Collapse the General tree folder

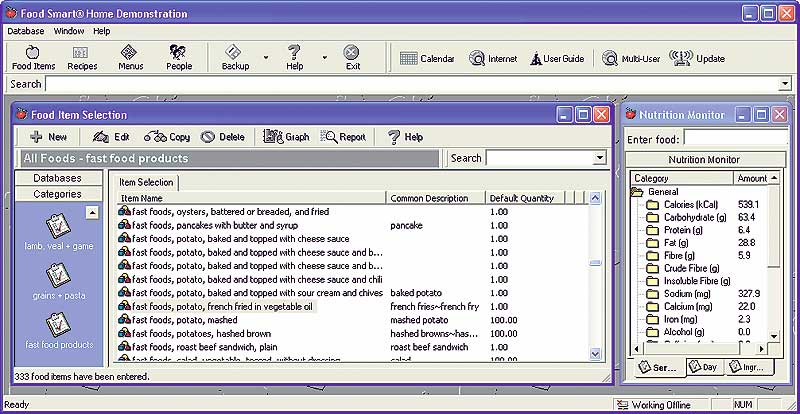636,192
